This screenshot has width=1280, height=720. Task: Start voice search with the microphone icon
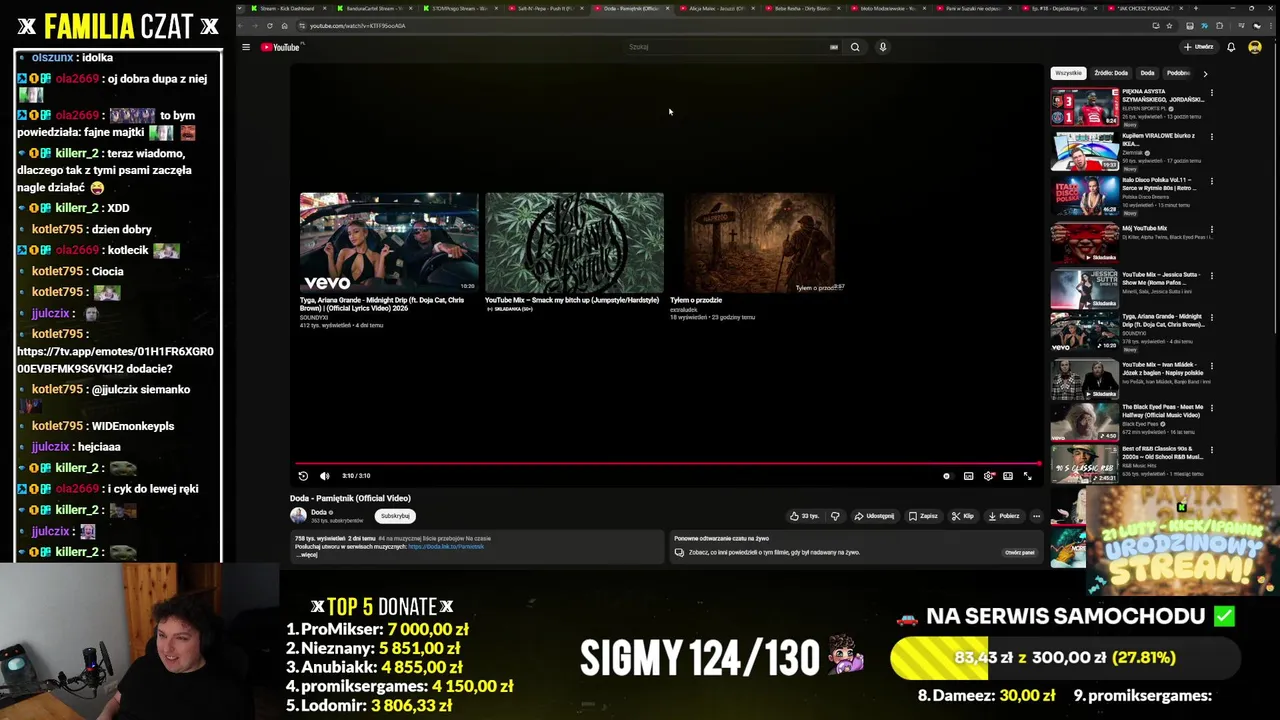click(882, 47)
